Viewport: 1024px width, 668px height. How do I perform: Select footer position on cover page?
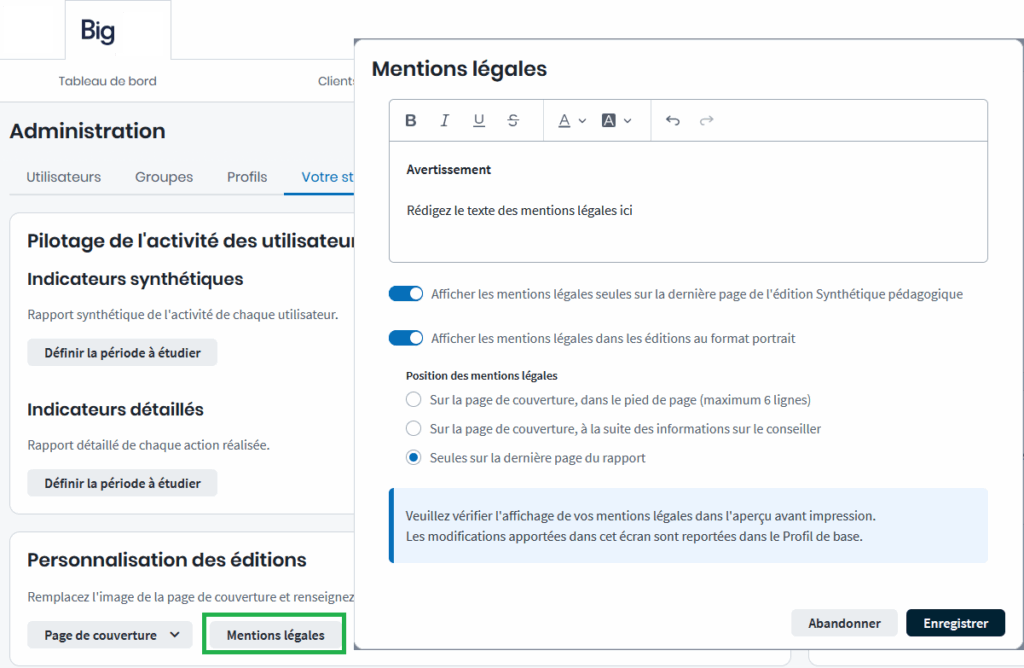click(x=414, y=400)
